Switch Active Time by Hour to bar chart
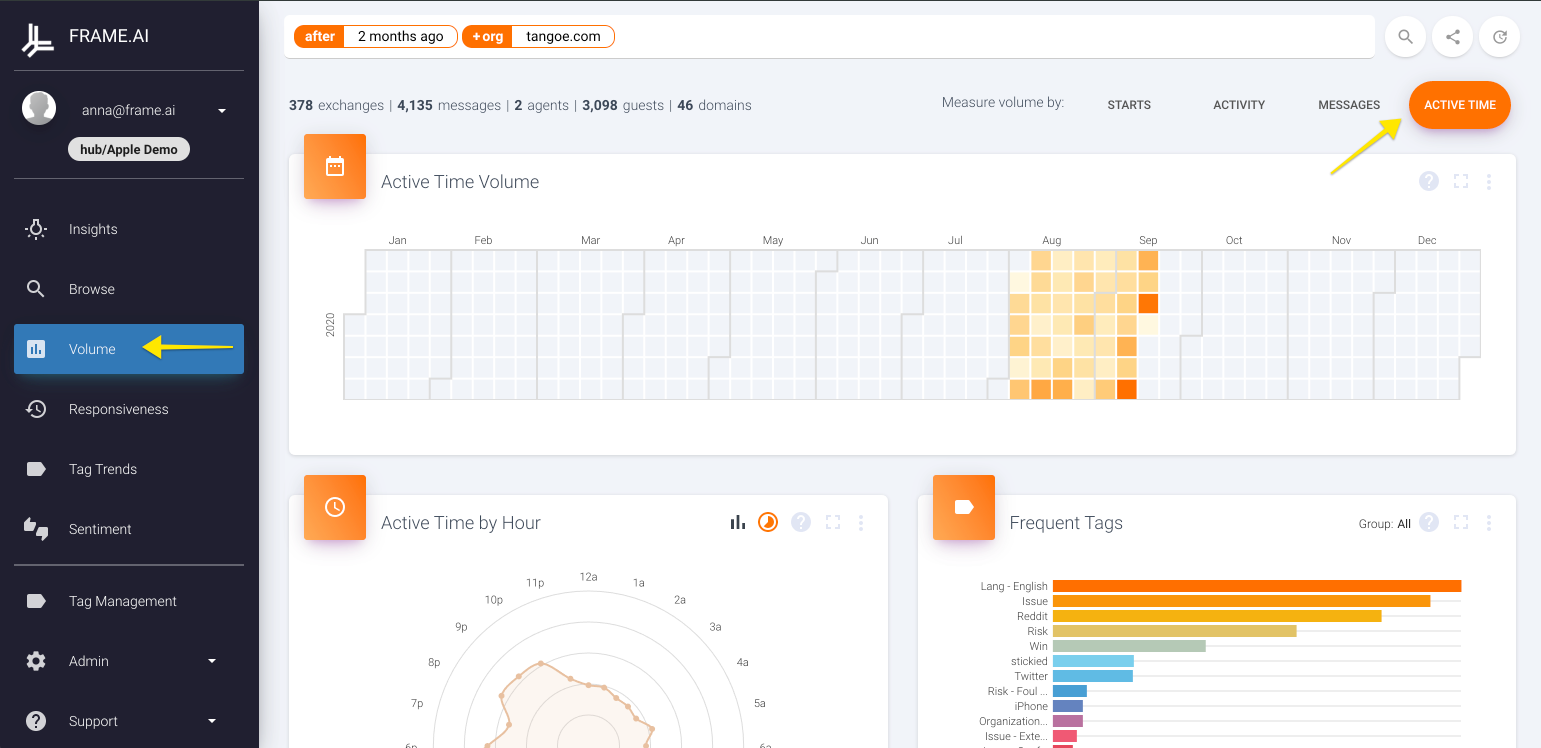The height and width of the screenshot is (748, 1541). pos(738,522)
